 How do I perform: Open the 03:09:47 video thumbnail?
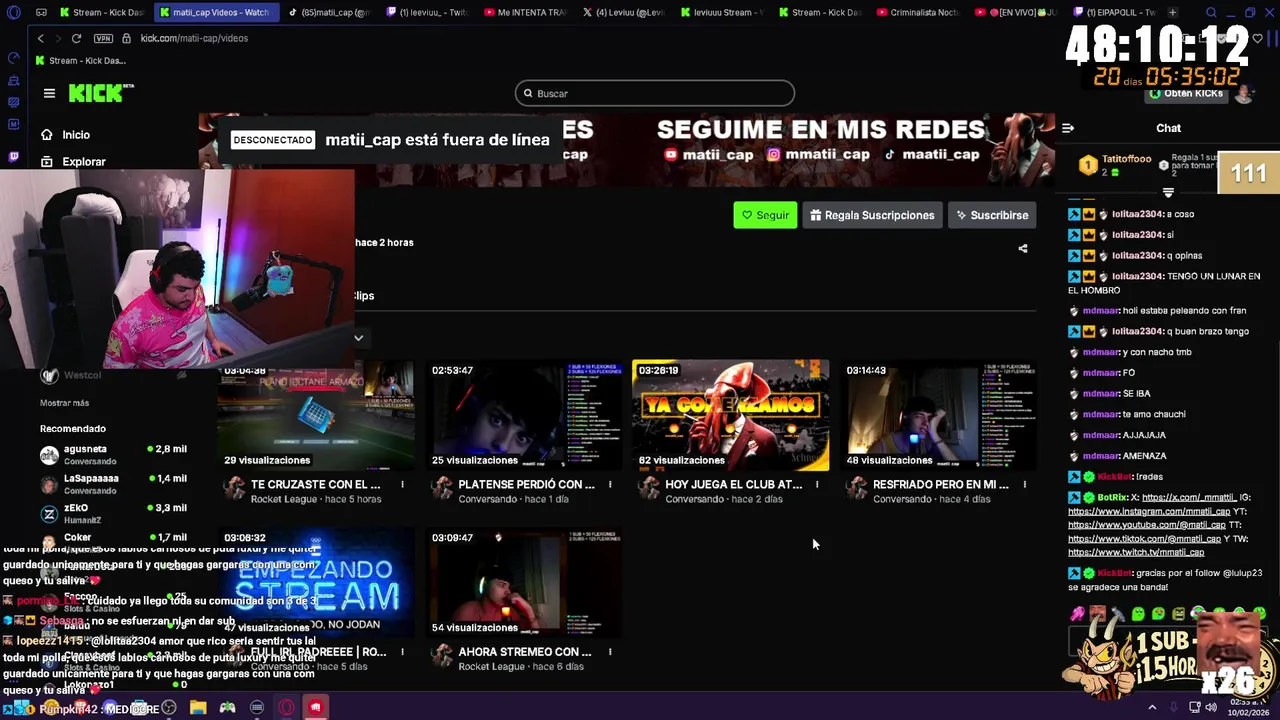(x=524, y=583)
